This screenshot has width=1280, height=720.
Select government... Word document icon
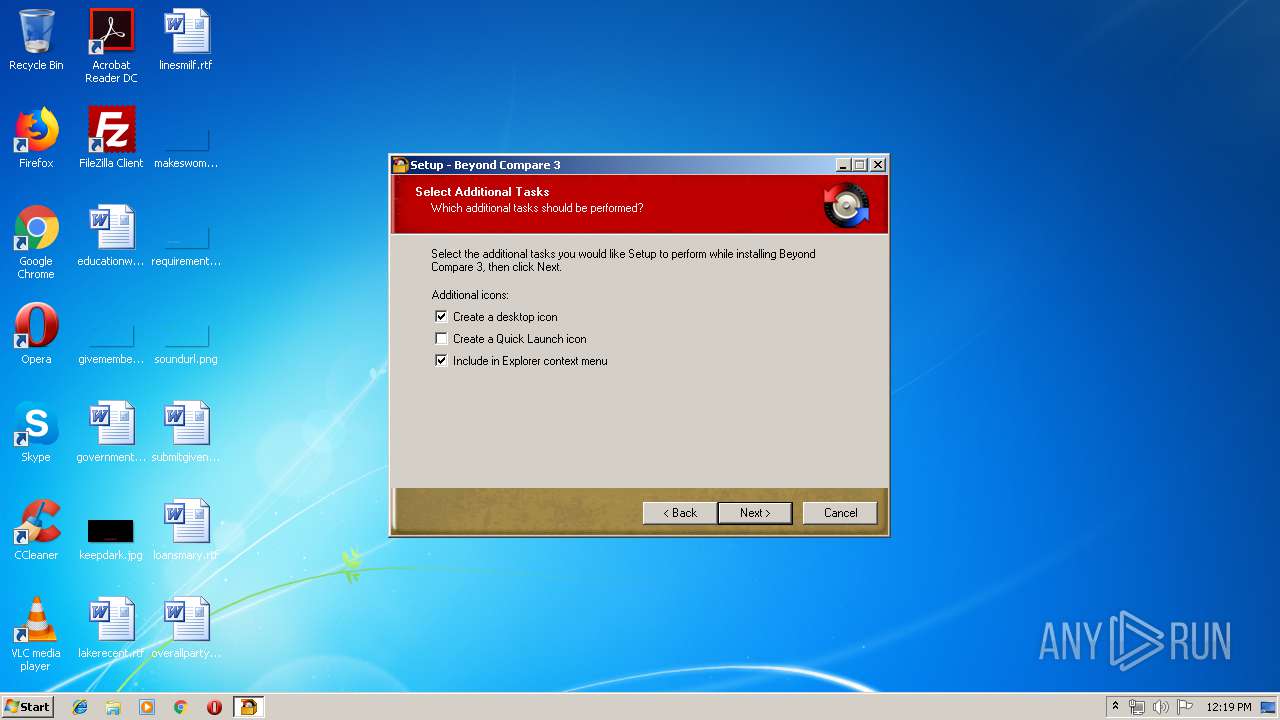(x=111, y=432)
